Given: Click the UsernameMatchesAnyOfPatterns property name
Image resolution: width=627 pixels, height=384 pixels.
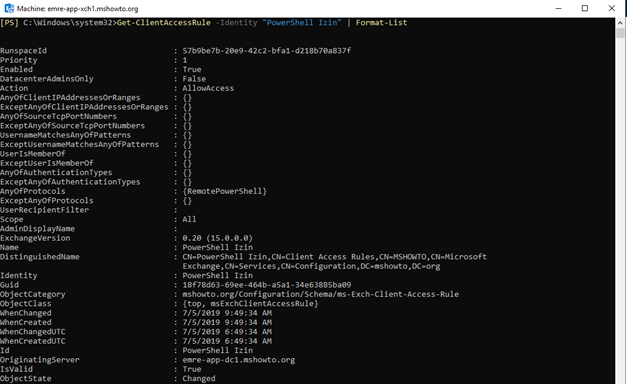Looking at the screenshot, I should [65, 135].
